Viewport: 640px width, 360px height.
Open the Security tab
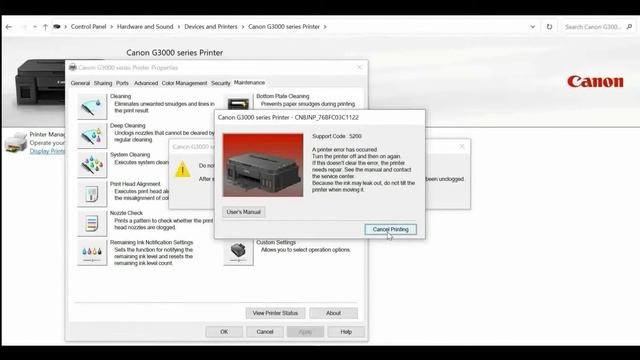tap(220, 83)
